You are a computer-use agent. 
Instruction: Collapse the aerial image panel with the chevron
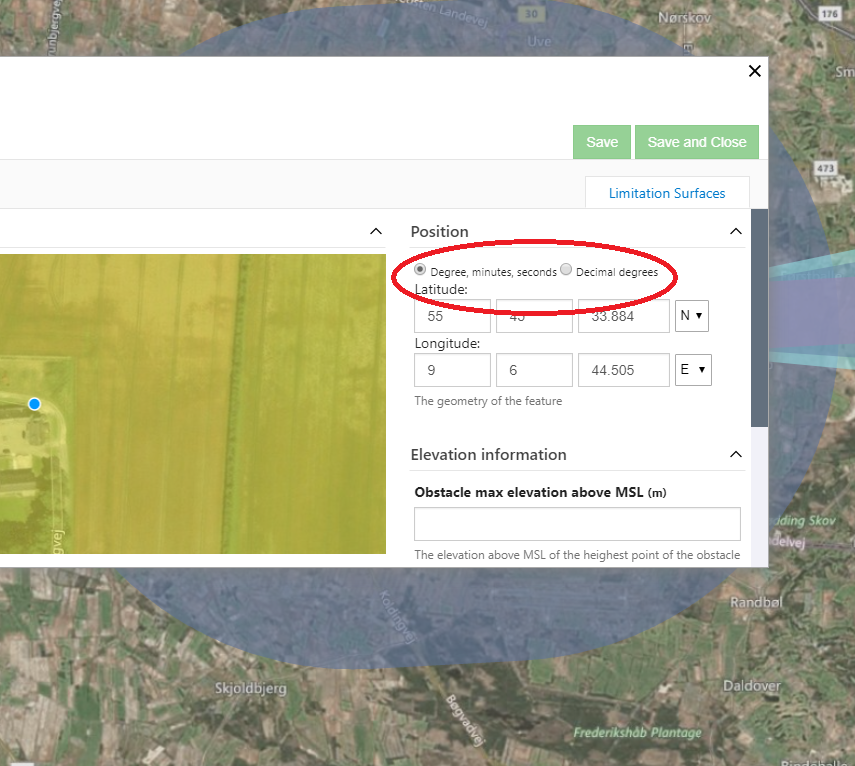[x=375, y=230]
